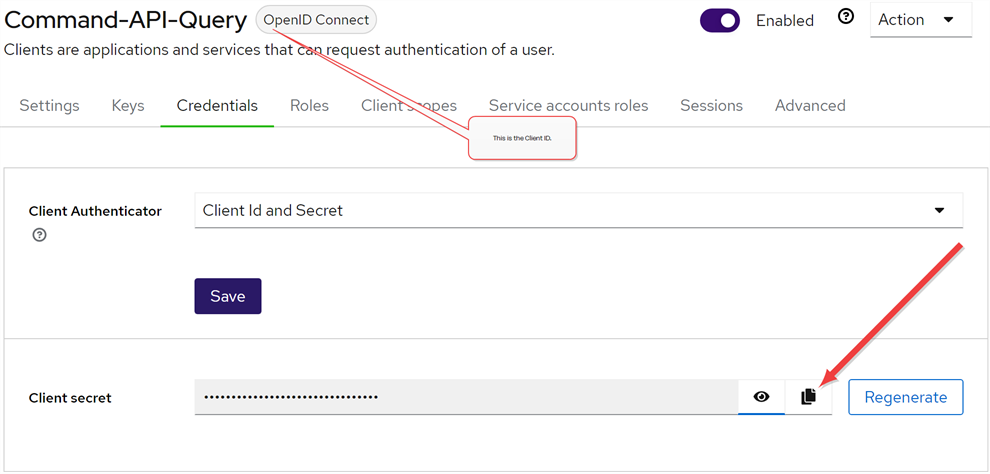The width and height of the screenshot is (990, 474).
Task: Open the Client scopes tab
Action: 409,105
